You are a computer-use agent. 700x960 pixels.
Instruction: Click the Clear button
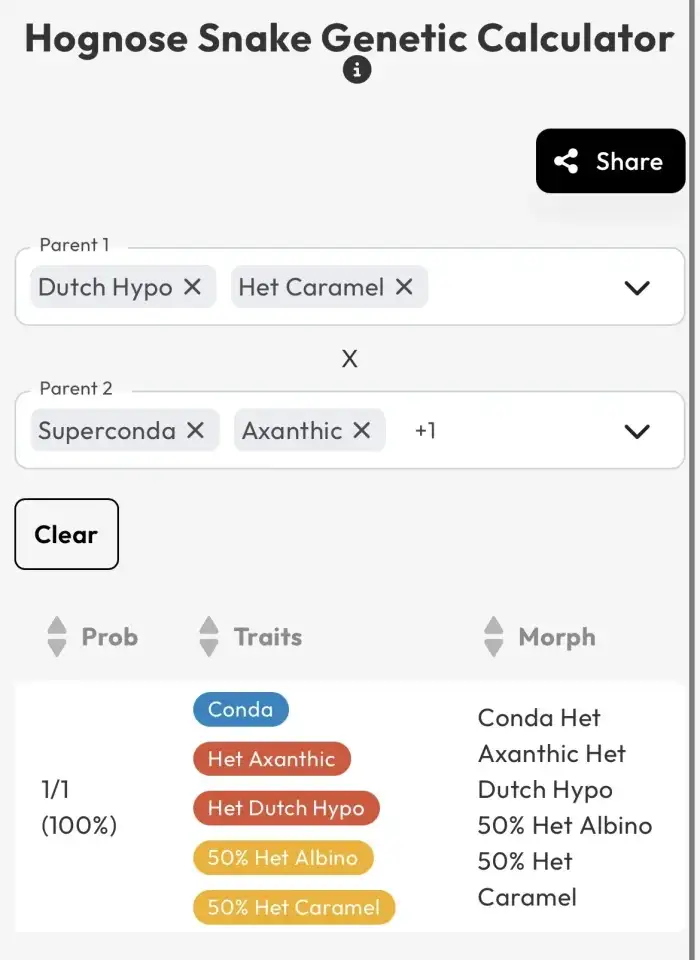point(66,535)
